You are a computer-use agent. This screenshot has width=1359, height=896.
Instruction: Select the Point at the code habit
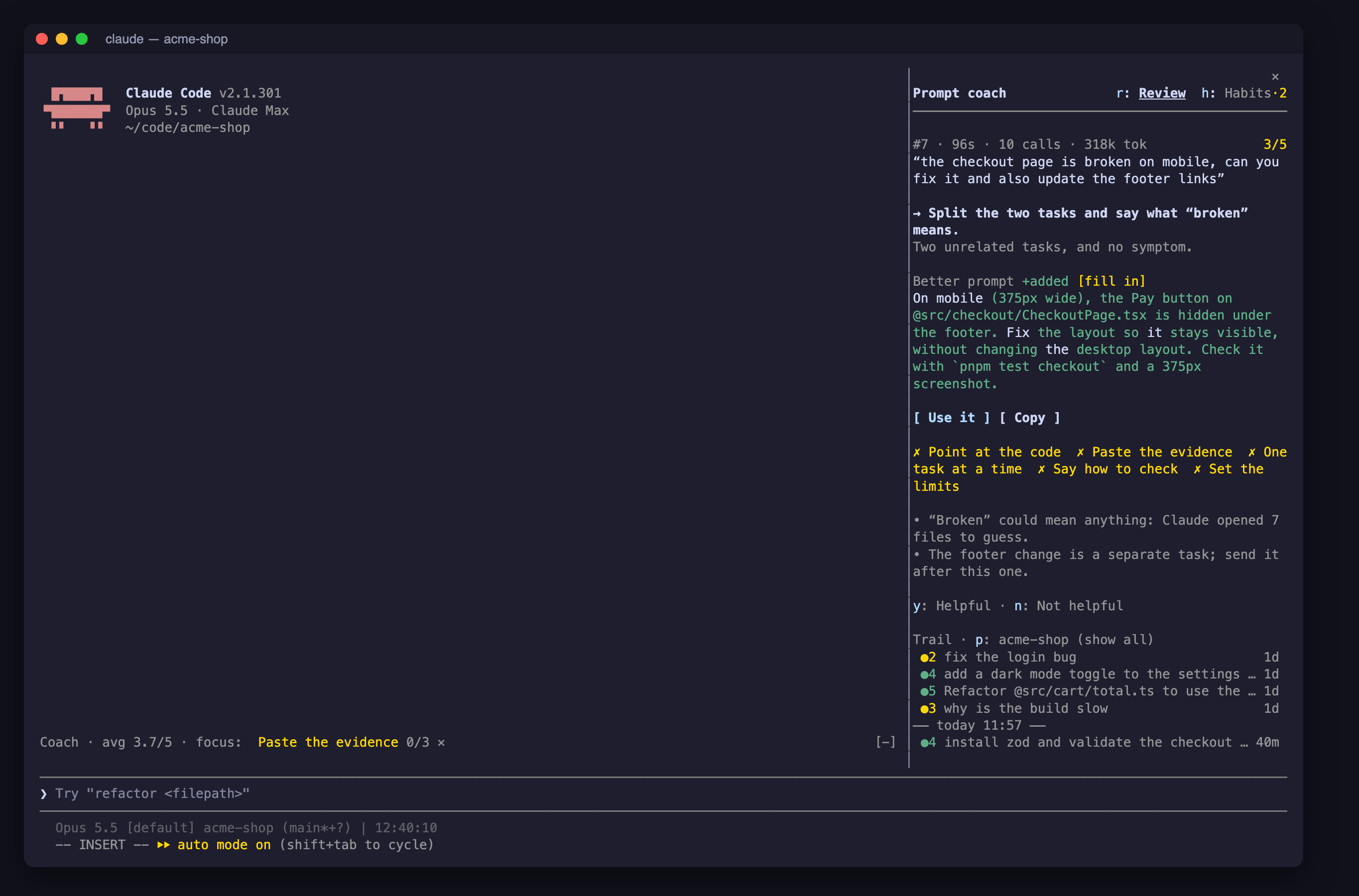point(987,452)
